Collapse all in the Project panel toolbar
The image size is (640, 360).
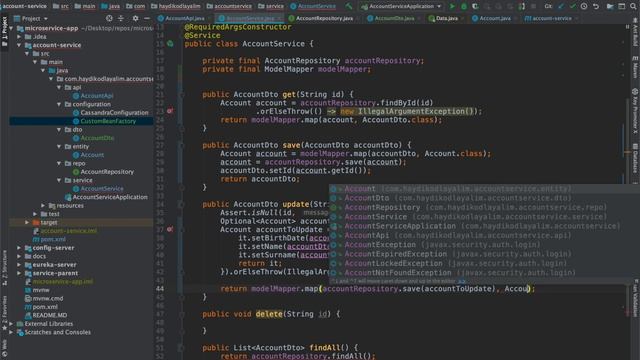(121, 18)
